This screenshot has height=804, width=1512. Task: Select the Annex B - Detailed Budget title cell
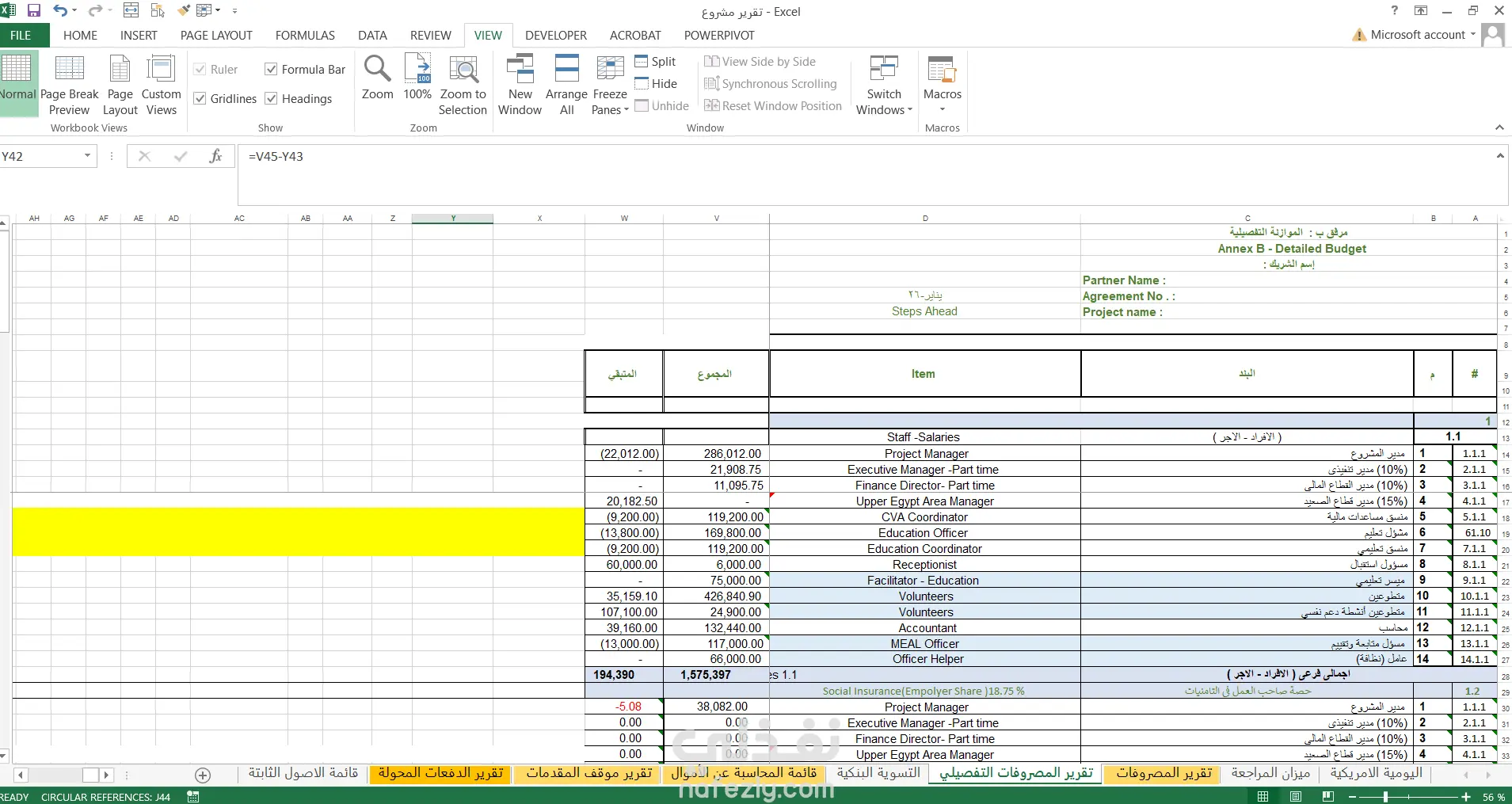pyautogui.click(x=1292, y=249)
